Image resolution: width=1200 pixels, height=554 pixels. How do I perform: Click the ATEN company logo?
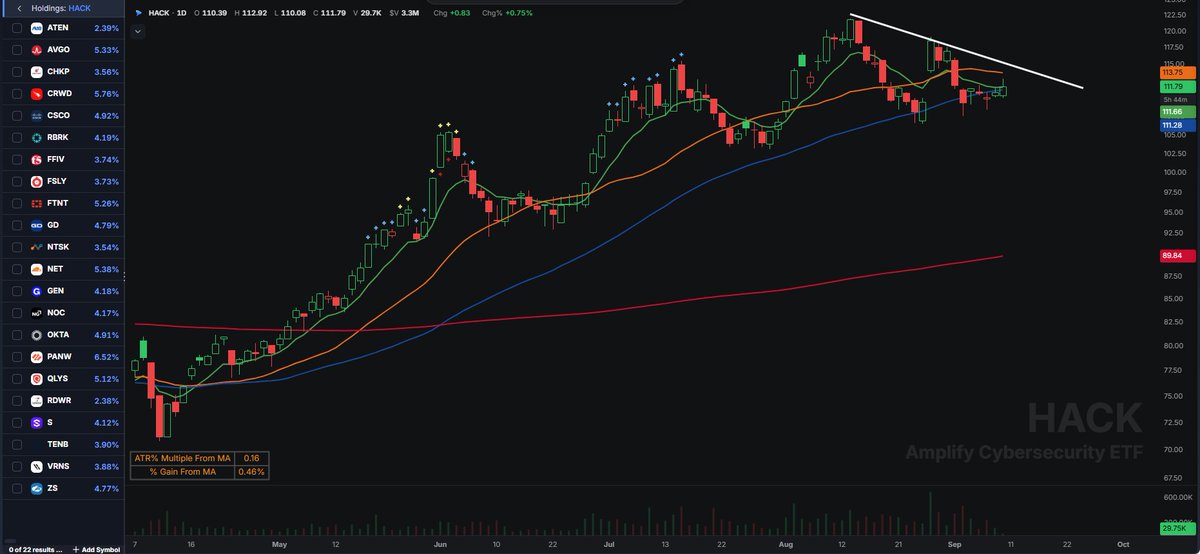36,28
